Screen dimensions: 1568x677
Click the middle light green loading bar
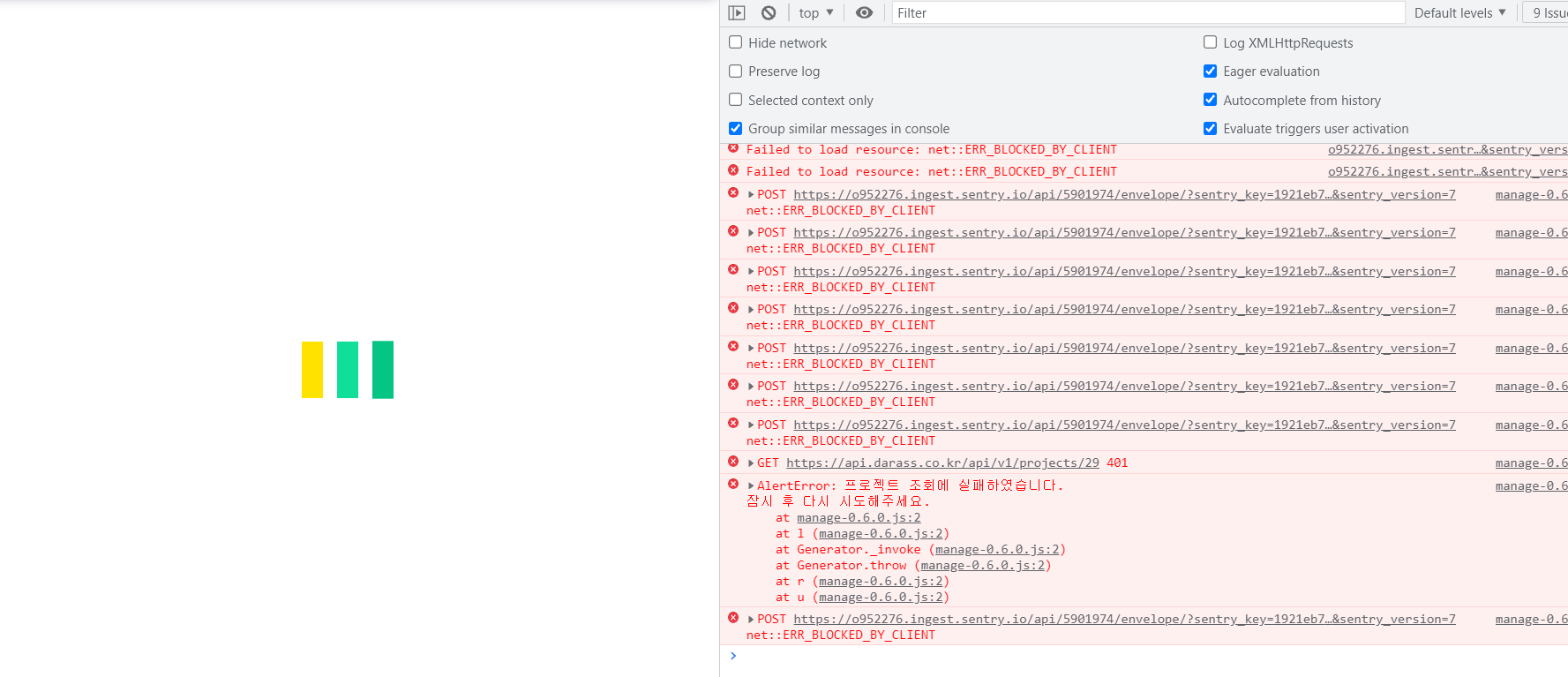(x=348, y=370)
